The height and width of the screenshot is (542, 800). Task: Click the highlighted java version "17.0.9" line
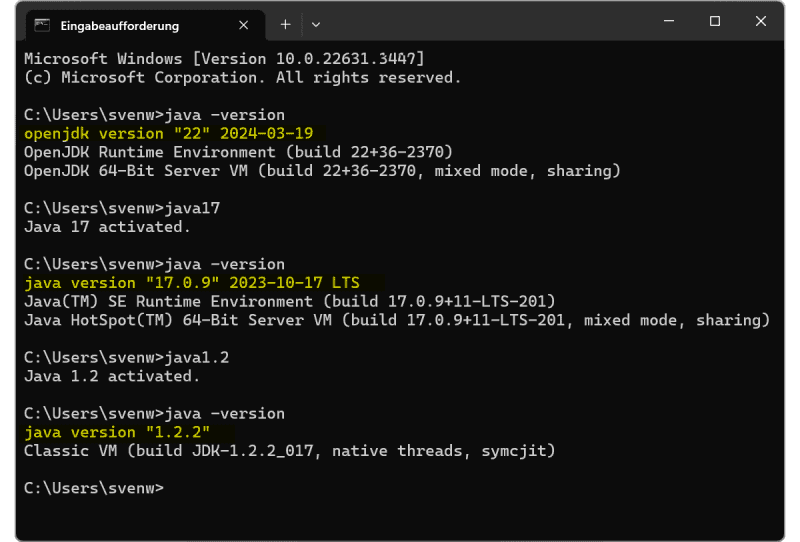pyautogui.click(x=191, y=283)
